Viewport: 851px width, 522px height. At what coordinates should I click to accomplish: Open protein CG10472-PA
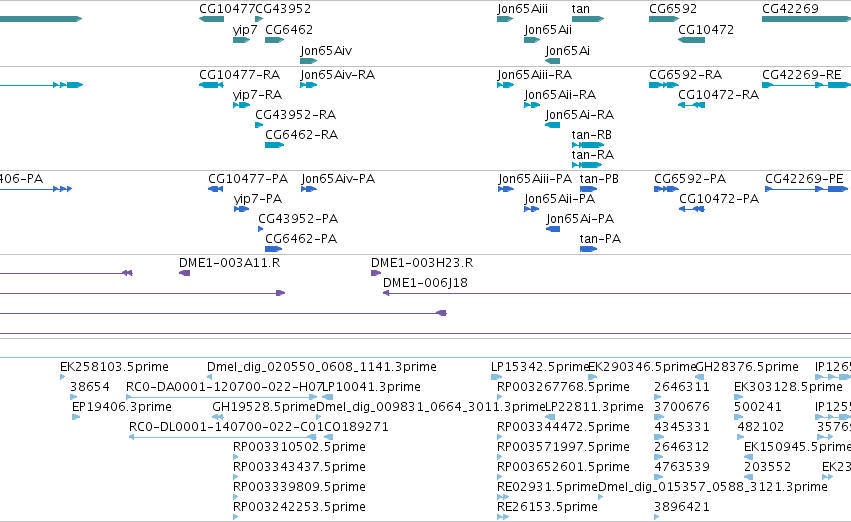click(x=719, y=199)
